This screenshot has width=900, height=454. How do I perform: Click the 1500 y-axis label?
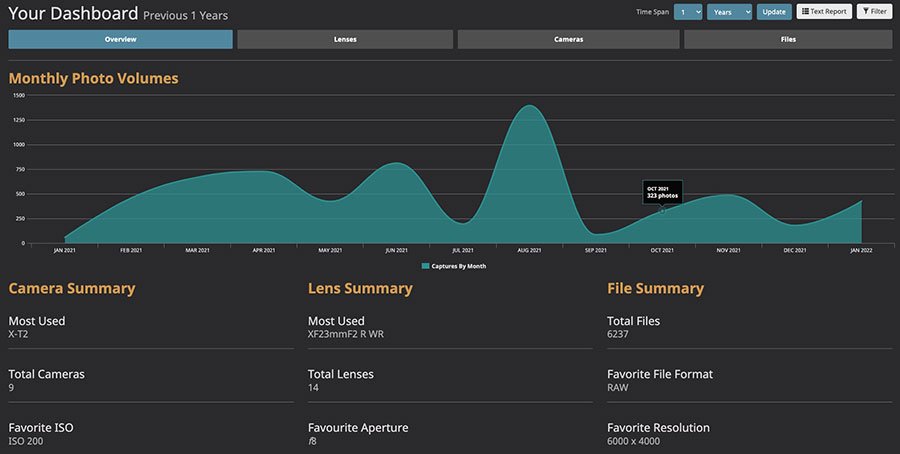tap(19, 95)
